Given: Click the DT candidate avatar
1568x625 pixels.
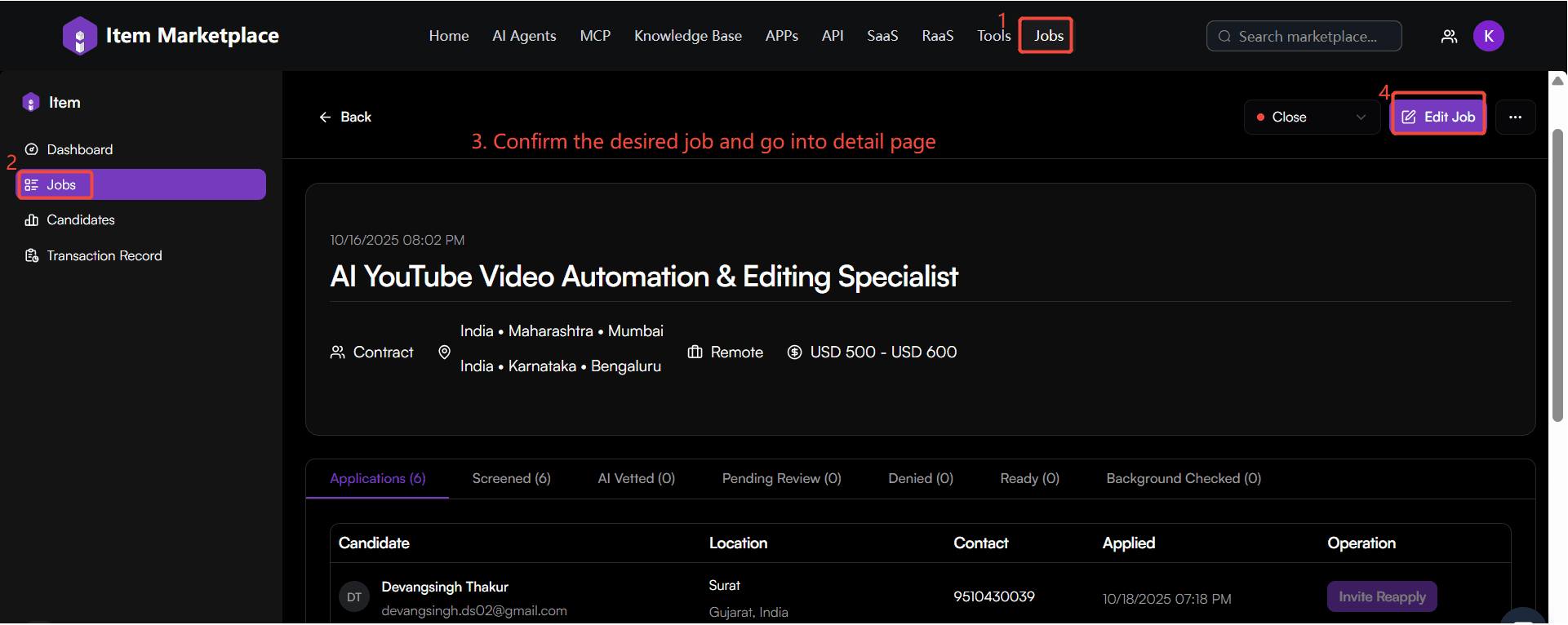Looking at the screenshot, I should 354,597.
